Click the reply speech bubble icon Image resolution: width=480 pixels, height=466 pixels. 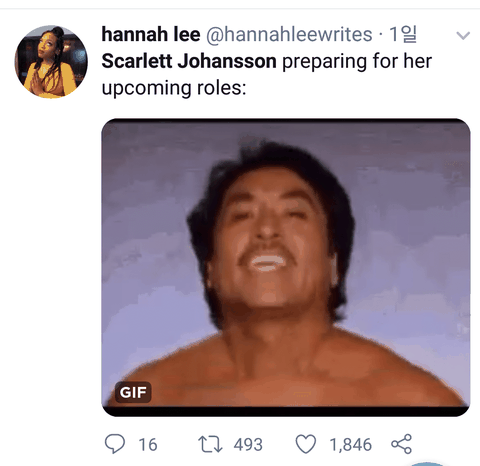click(x=115, y=444)
